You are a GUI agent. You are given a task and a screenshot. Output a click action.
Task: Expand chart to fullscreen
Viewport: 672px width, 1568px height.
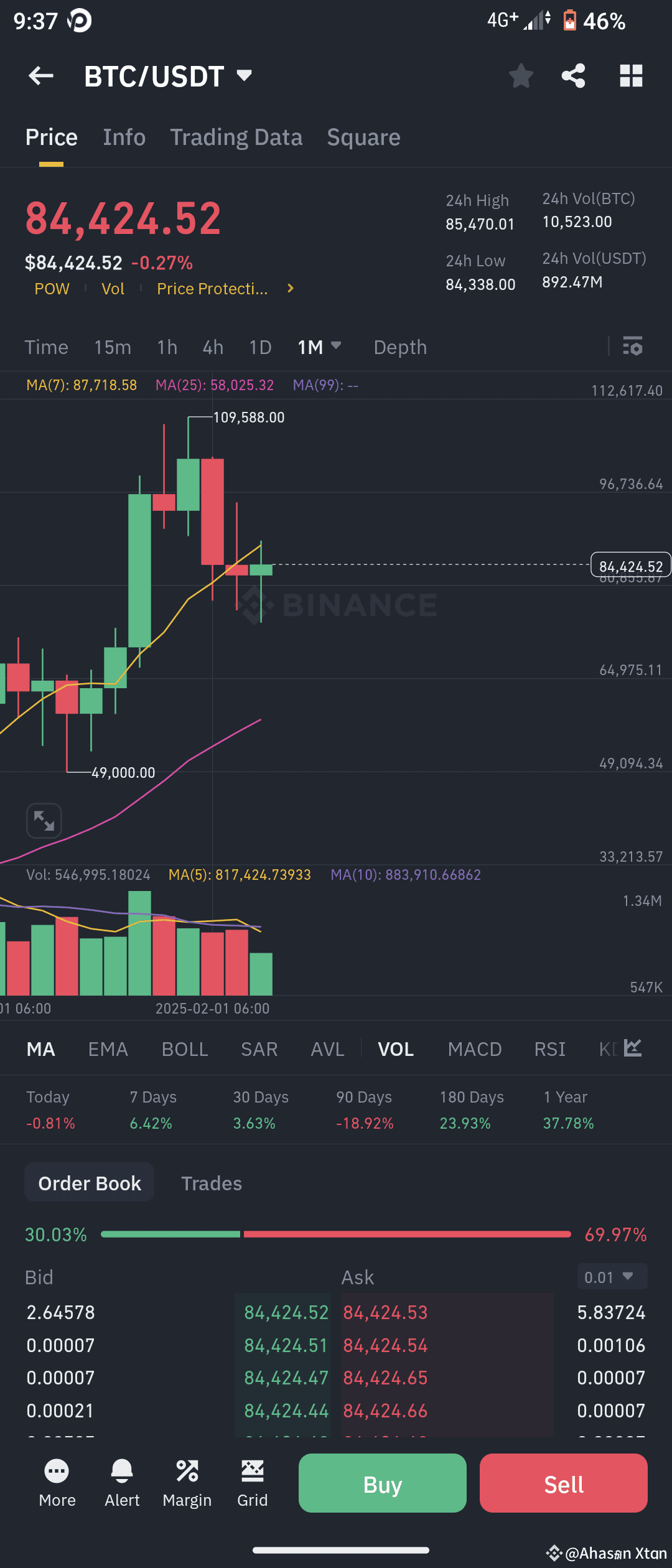tap(44, 821)
